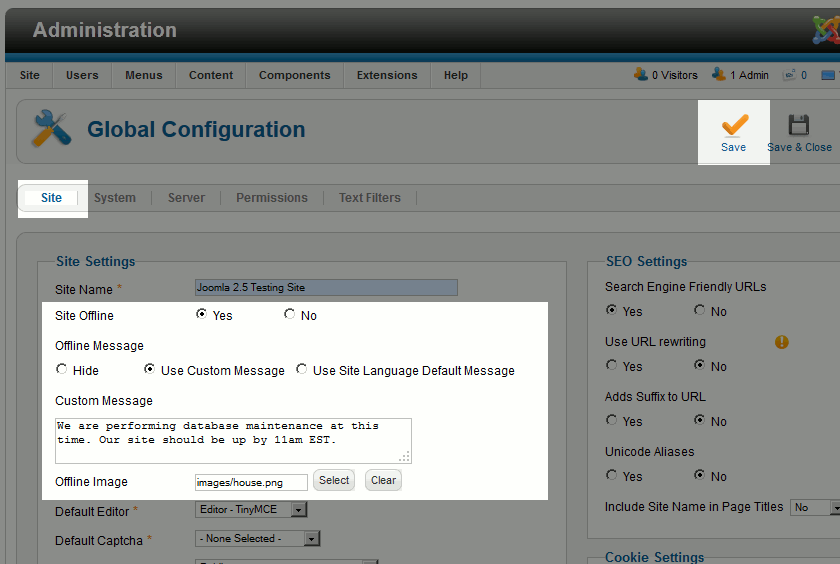
Task: Click the Joomla logo
Action: [827, 29]
